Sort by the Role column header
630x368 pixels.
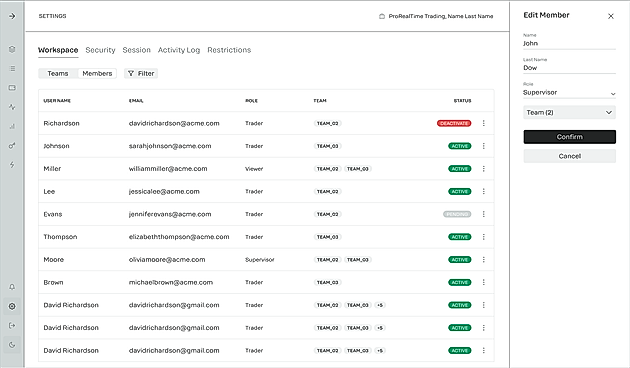click(x=252, y=101)
